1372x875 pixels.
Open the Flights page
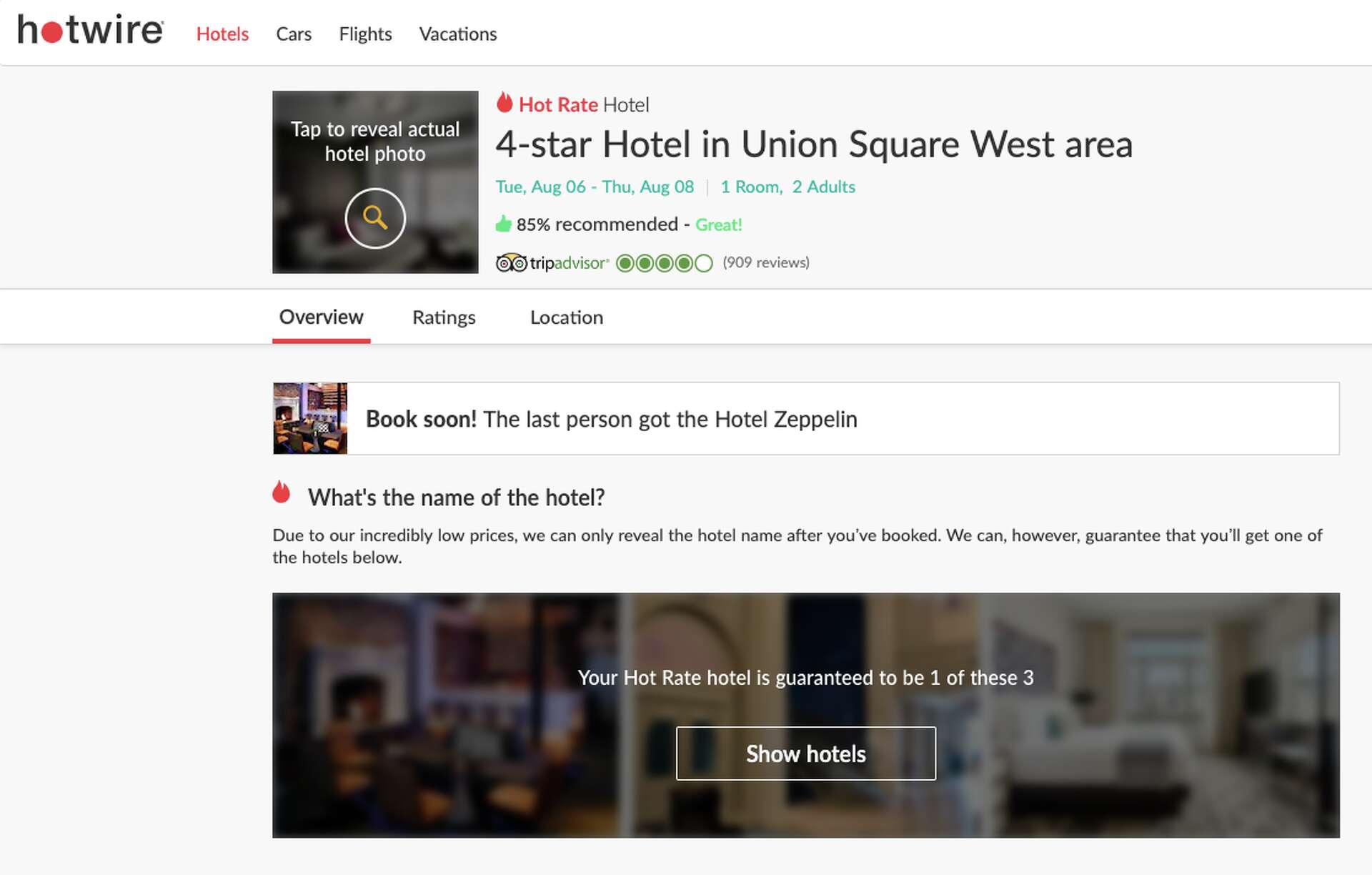tap(365, 34)
